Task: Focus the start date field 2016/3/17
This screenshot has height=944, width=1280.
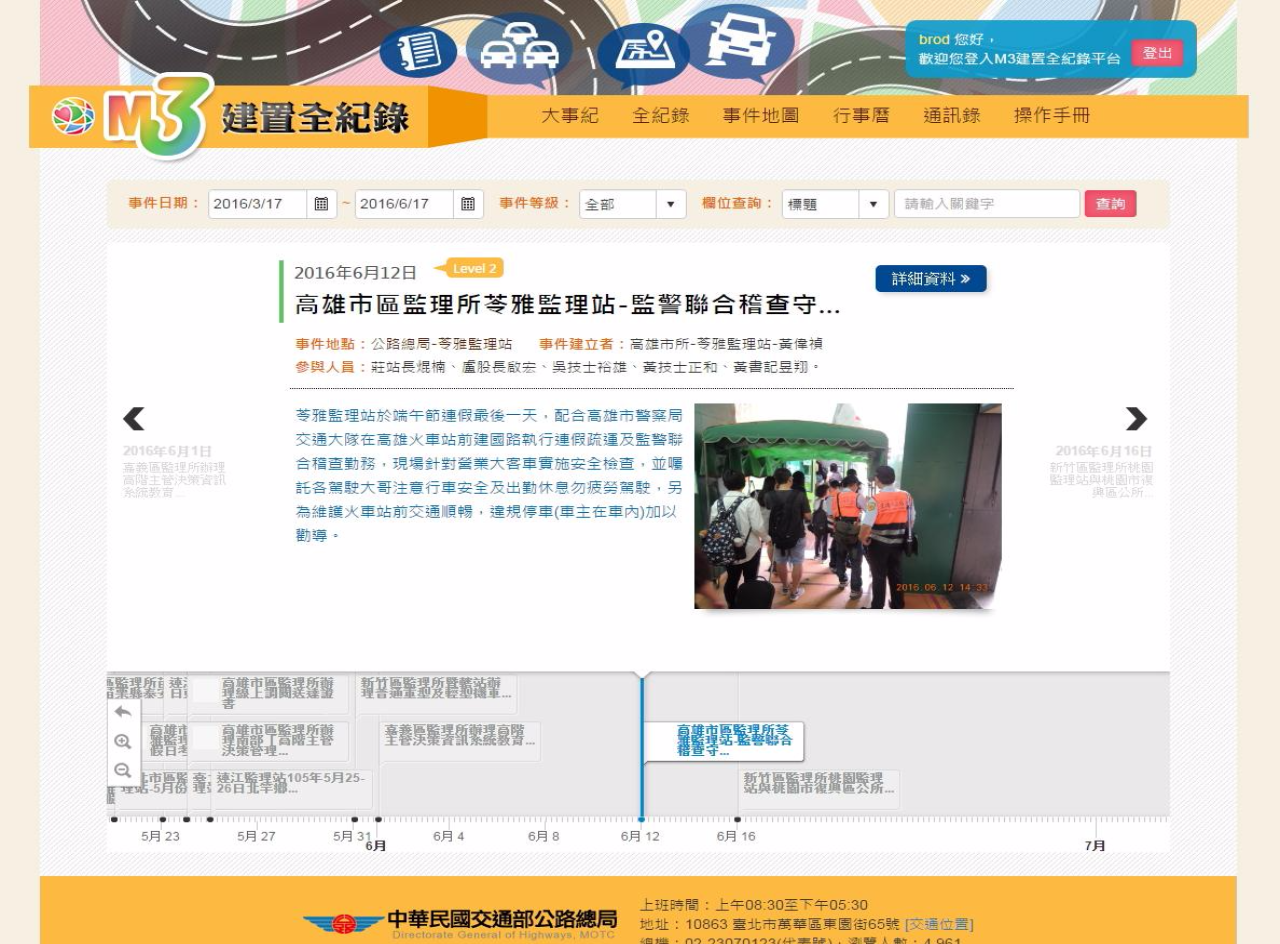Action: [x=258, y=204]
